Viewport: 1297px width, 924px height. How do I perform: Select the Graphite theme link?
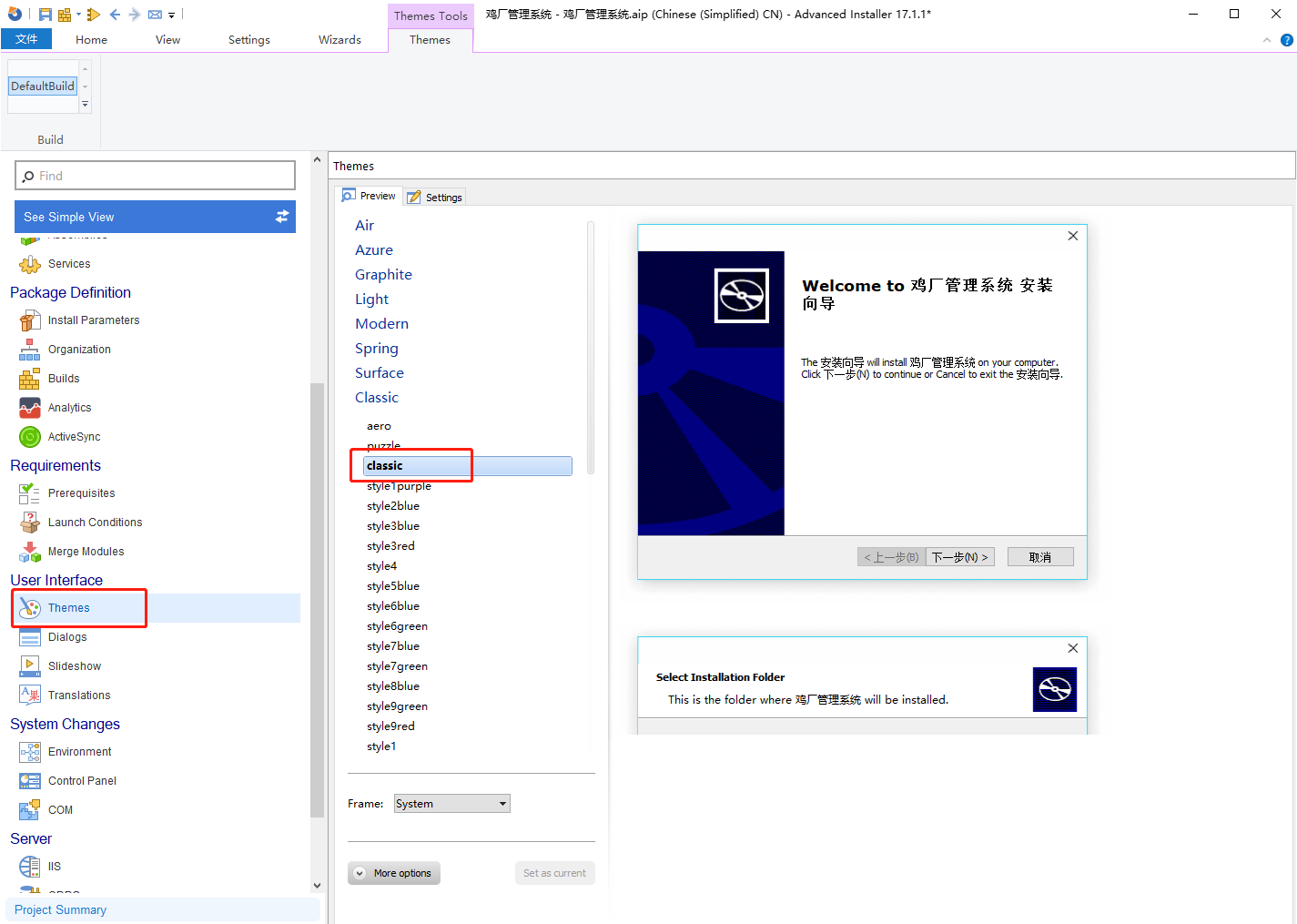click(x=383, y=275)
